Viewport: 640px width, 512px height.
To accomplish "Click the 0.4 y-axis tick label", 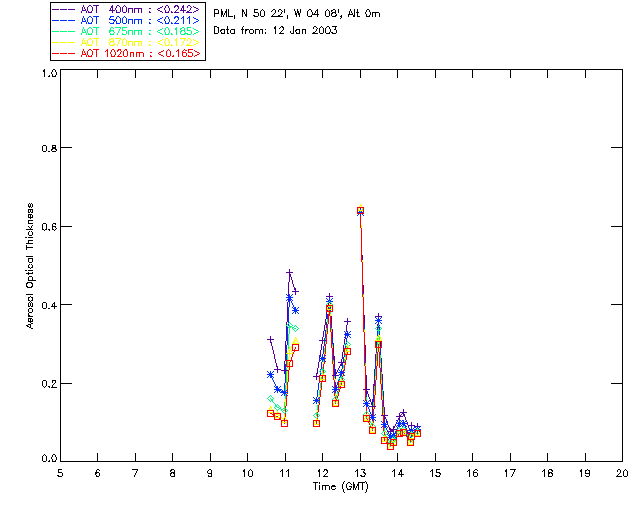I will click(x=49, y=305).
